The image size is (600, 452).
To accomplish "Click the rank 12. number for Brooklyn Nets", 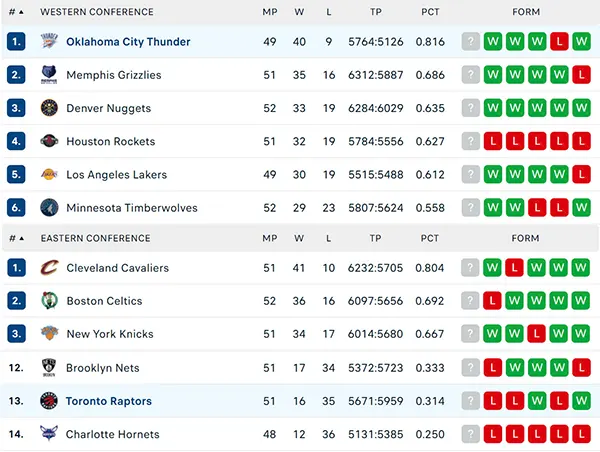I will (16, 367).
